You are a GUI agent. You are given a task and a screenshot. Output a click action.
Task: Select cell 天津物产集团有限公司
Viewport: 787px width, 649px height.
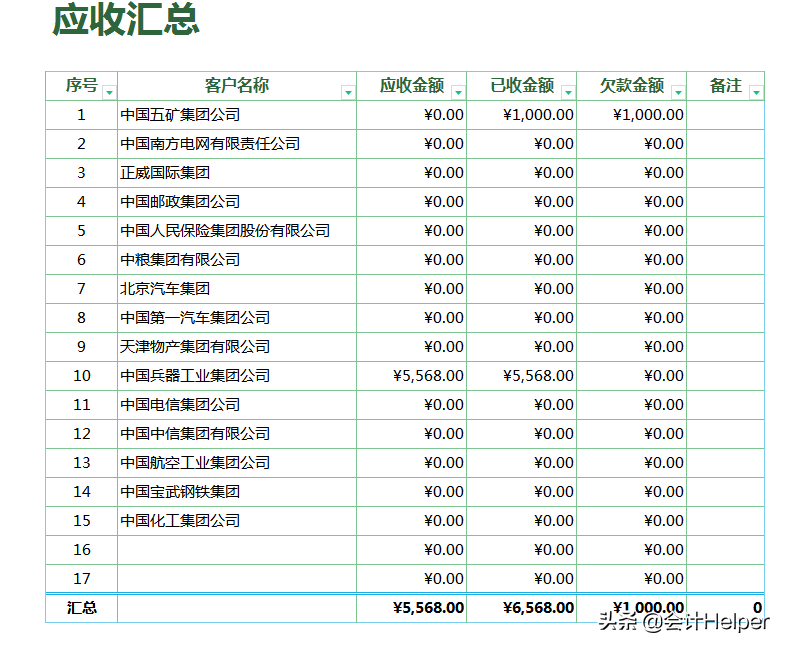coord(237,347)
